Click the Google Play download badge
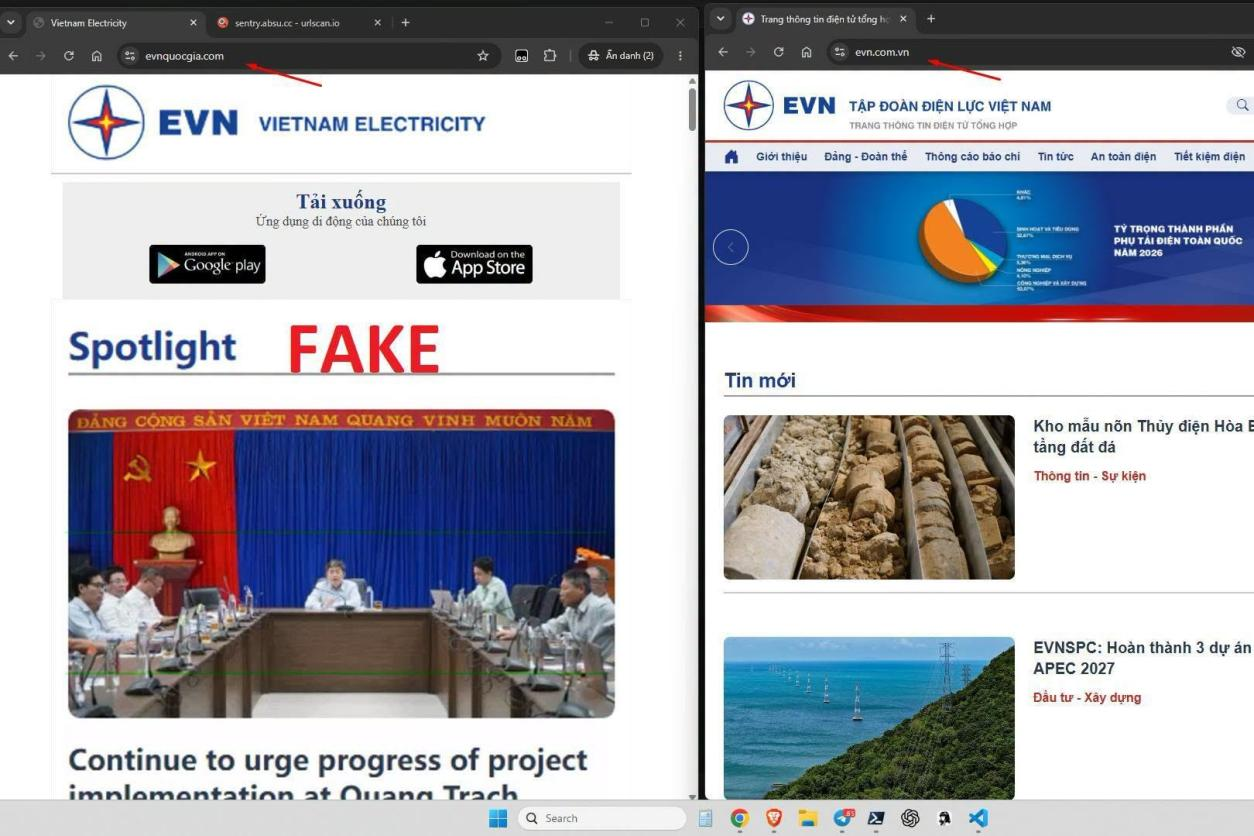Image resolution: width=1254 pixels, height=836 pixels. [x=207, y=264]
